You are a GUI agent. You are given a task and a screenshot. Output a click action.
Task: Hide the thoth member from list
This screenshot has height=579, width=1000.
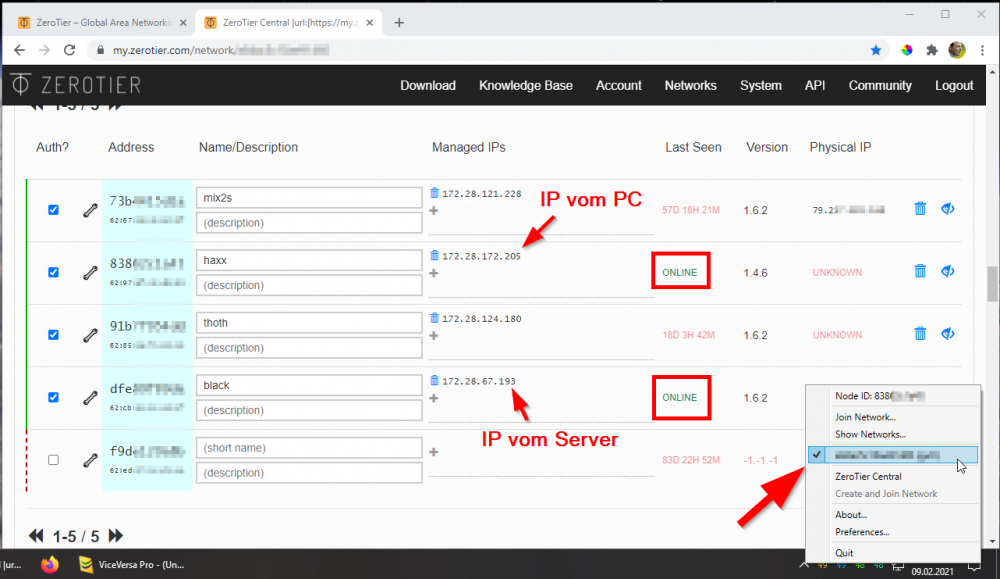(948, 333)
